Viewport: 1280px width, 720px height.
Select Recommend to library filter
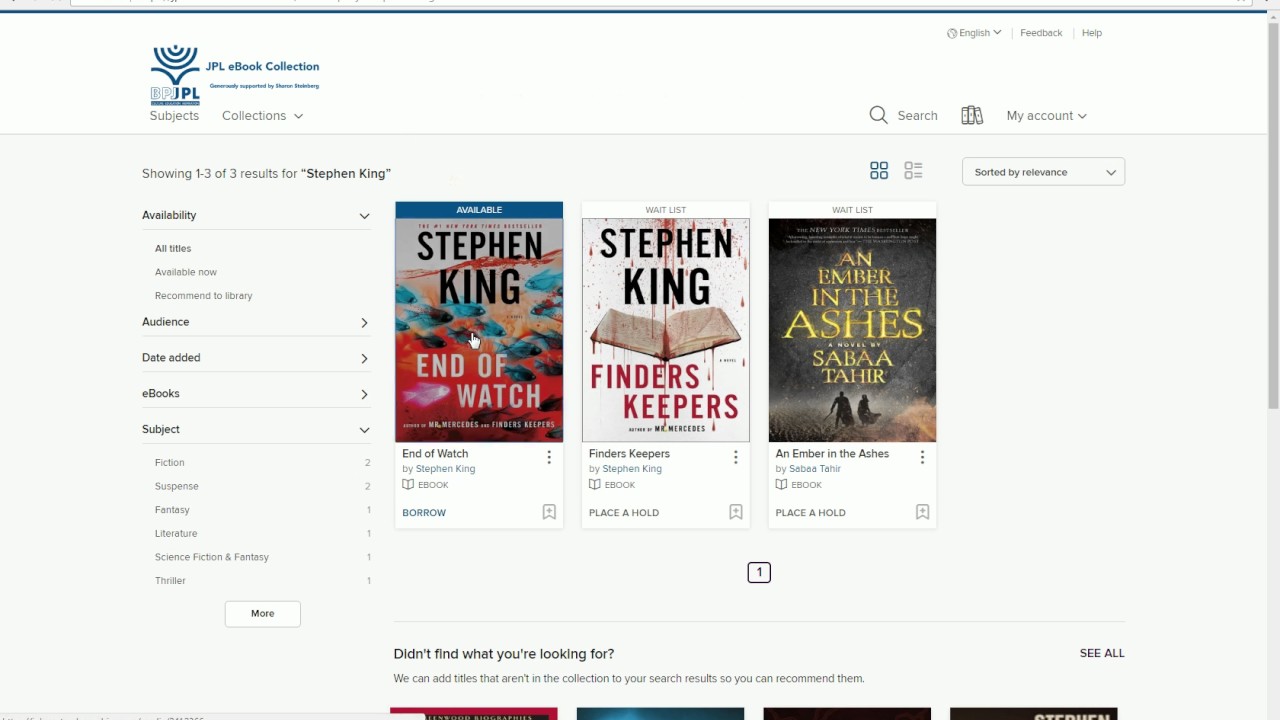203,296
